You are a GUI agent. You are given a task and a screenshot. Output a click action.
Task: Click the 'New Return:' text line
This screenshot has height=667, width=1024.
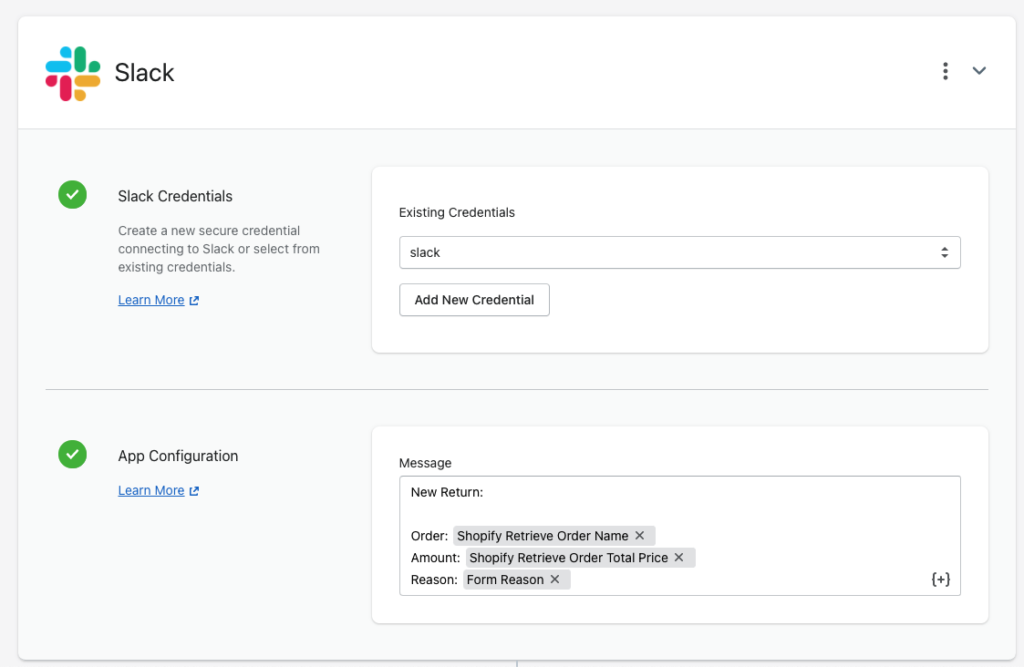click(447, 493)
